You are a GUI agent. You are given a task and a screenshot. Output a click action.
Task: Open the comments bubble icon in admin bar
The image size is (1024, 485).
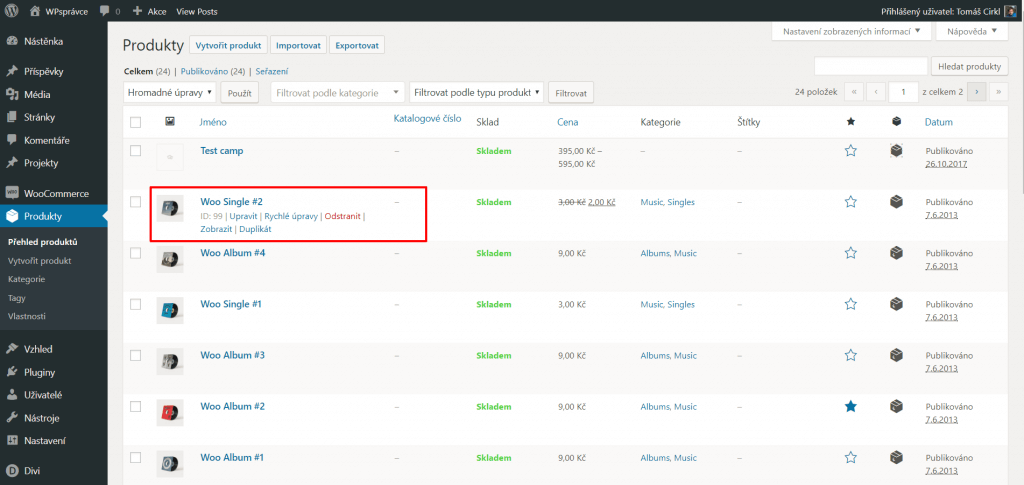tap(104, 11)
